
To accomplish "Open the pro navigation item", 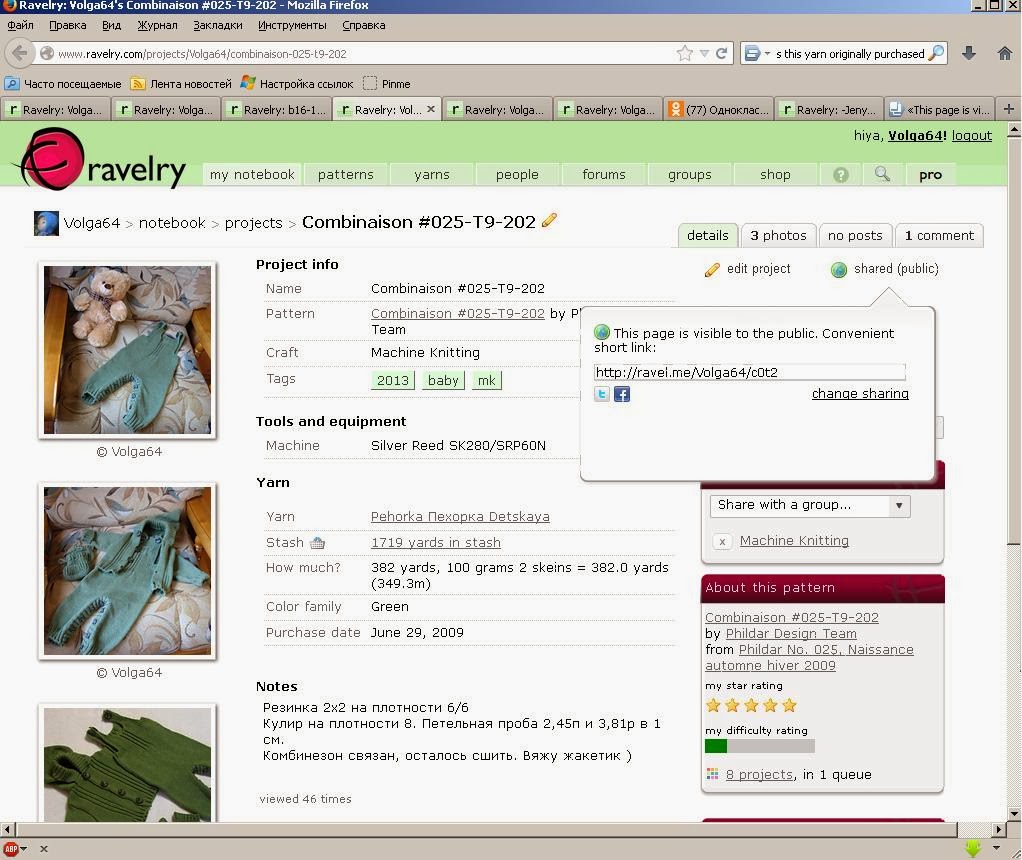I will (930, 175).
